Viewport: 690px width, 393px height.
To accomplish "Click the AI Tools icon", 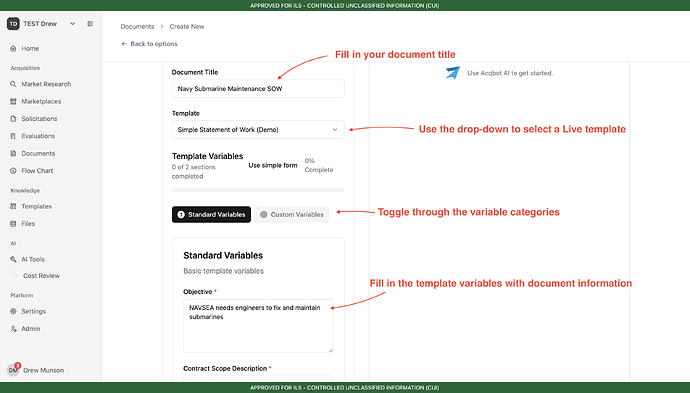I will coord(13,259).
